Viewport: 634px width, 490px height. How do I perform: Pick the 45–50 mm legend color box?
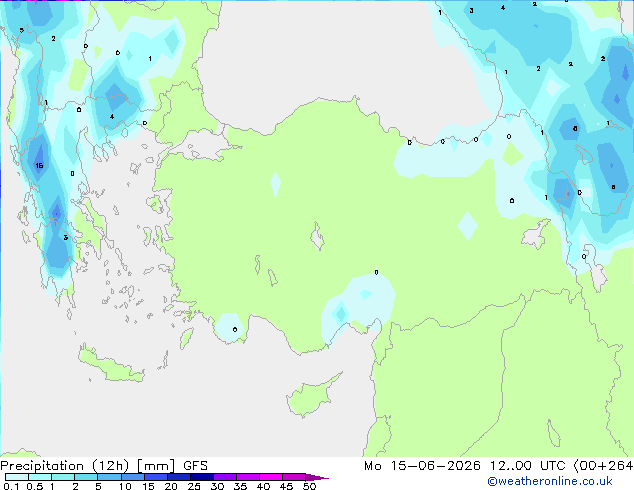294,477
